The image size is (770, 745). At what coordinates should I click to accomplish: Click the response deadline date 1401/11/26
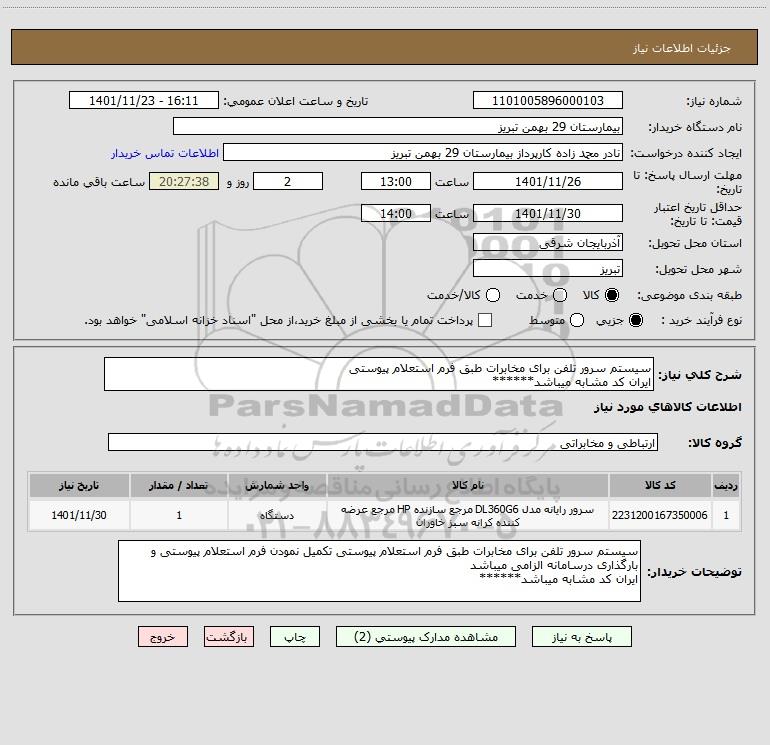pyautogui.click(x=548, y=181)
